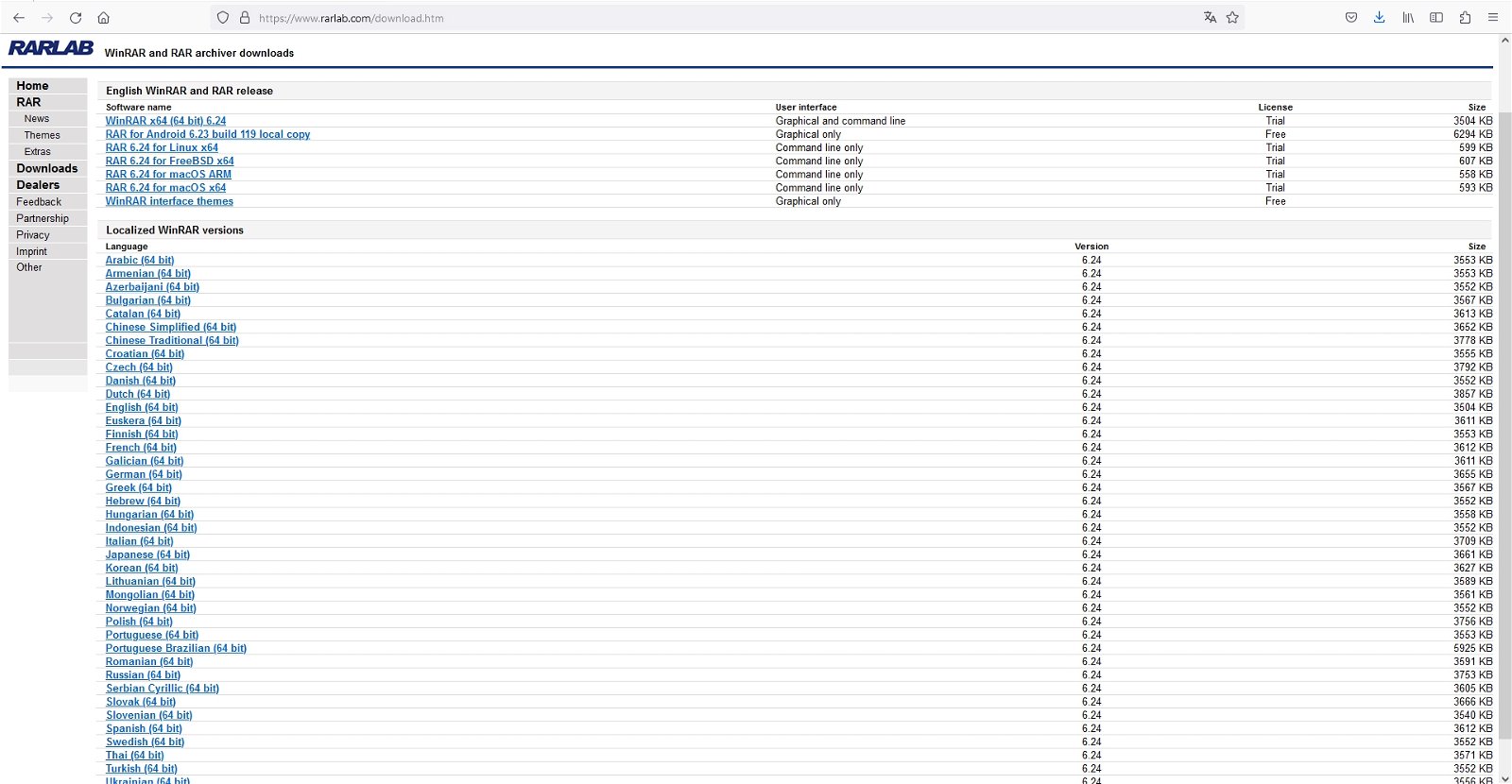This screenshot has width=1512, height=784.
Task: Open Extras in the sidebar
Action: click(x=38, y=152)
